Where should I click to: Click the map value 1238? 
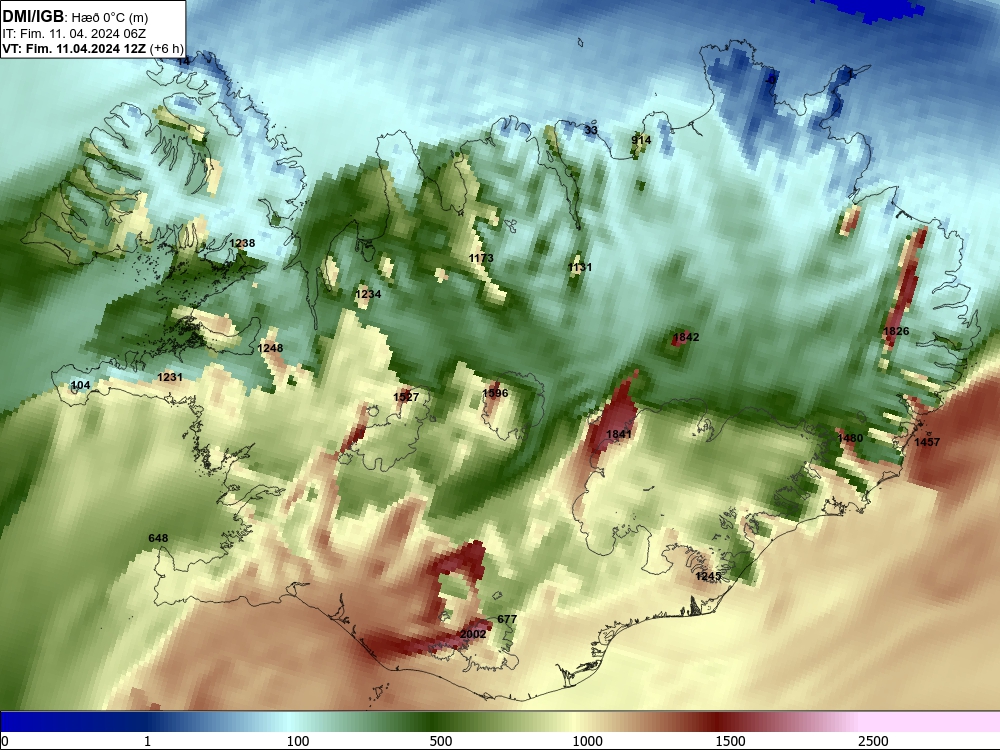point(242,243)
